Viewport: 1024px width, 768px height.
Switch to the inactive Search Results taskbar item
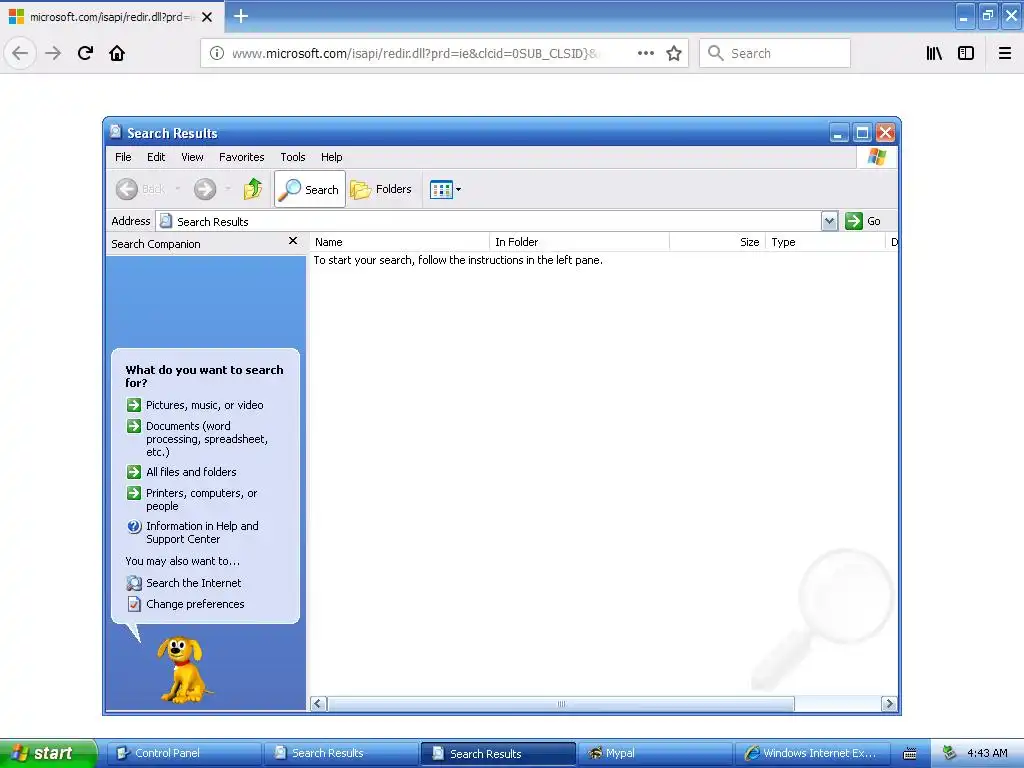pyautogui.click(x=341, y=754)
